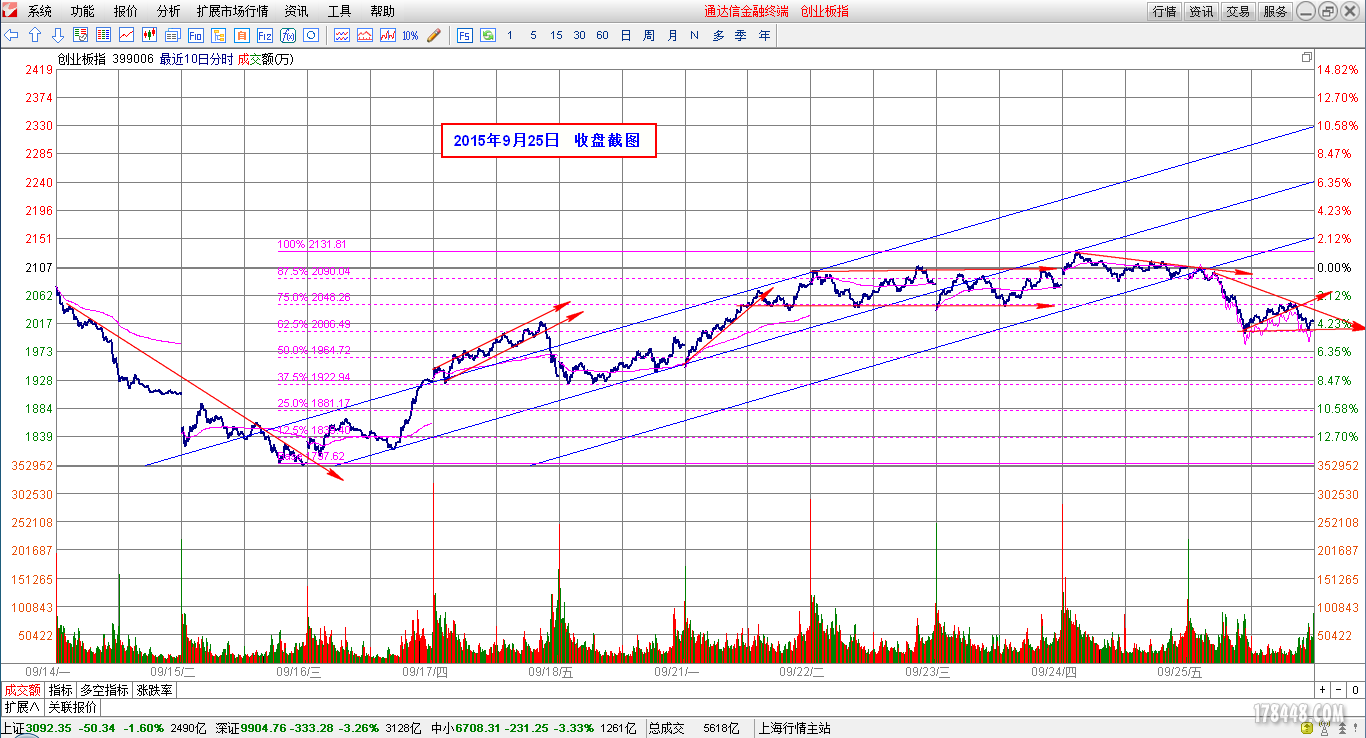Open the 报价 menu
Viewport: 1366px width, 738px height.
(126, 11)
